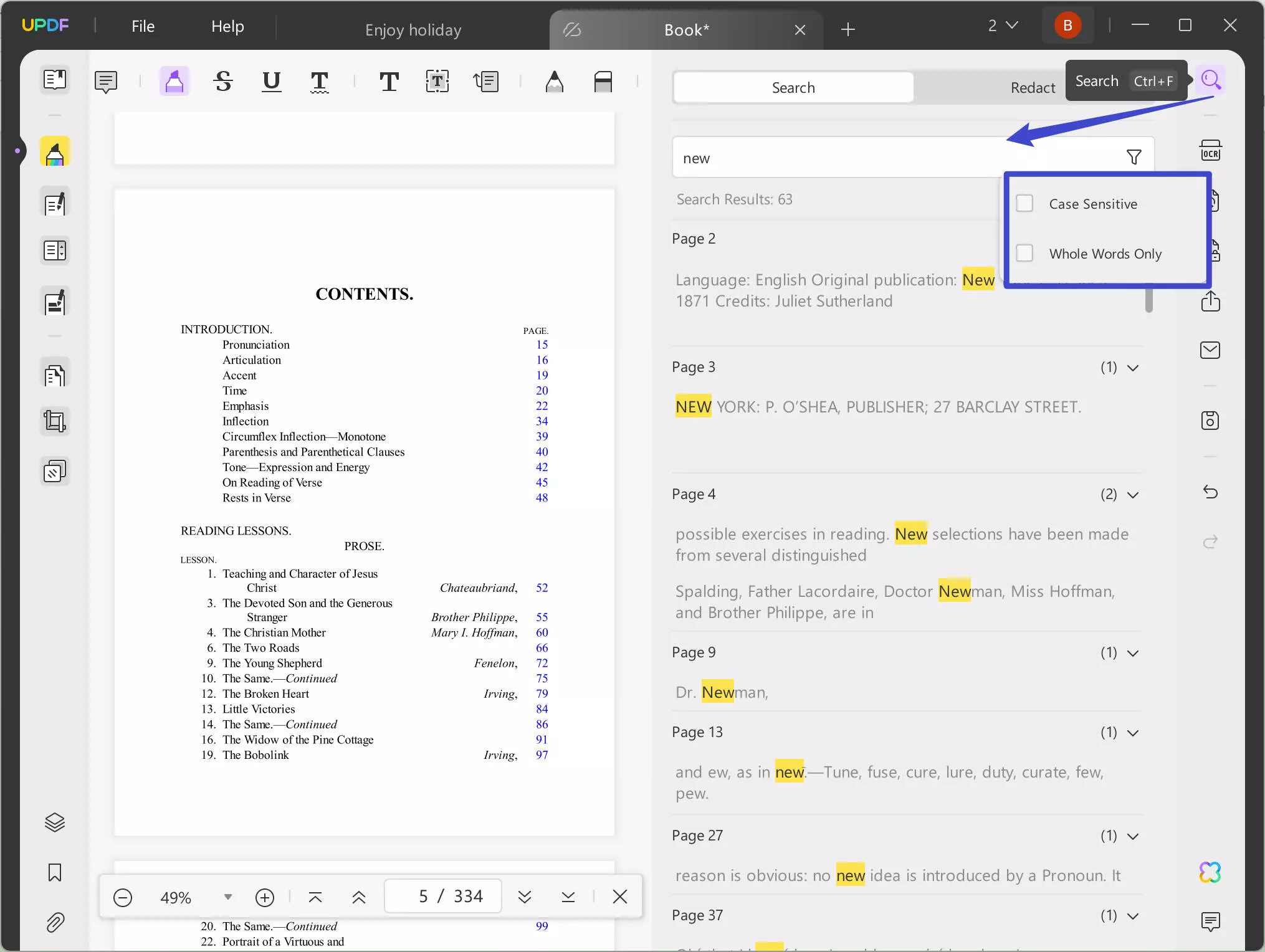Collapse the Page 27 results group
Screen dimensions: 1265x952
click(x=1133, y=836)
